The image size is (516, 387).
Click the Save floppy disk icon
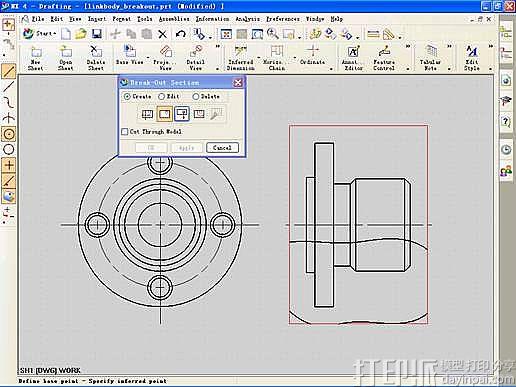pos(97,34)
